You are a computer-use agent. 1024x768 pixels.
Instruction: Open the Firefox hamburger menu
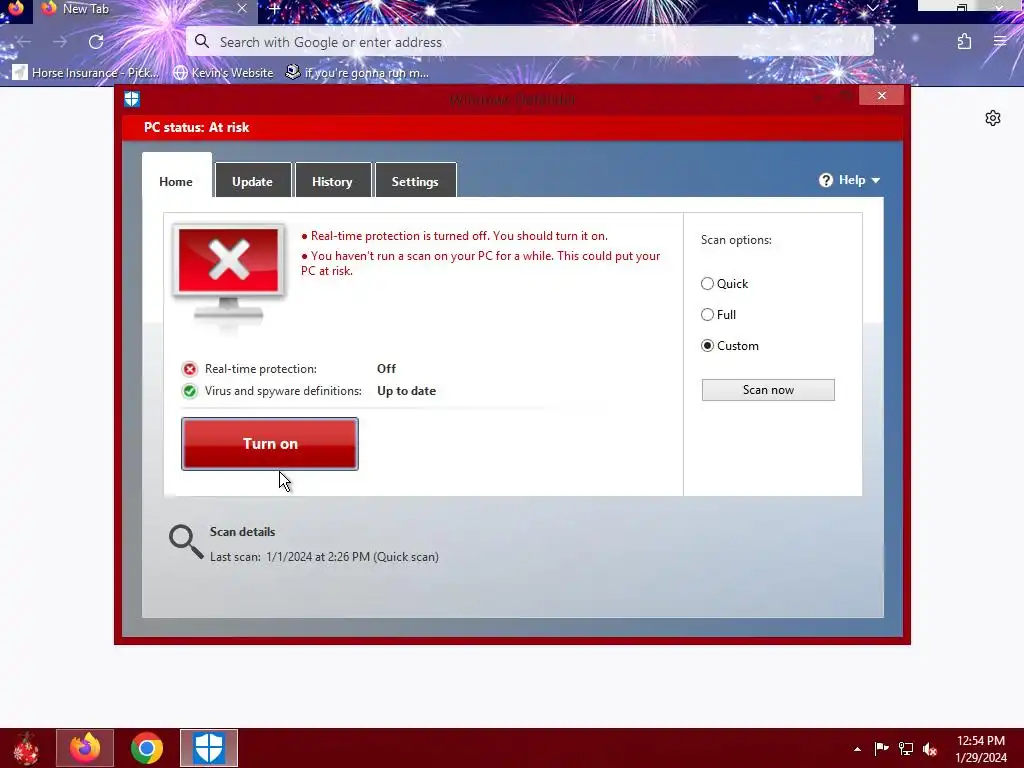point(1000,42)
